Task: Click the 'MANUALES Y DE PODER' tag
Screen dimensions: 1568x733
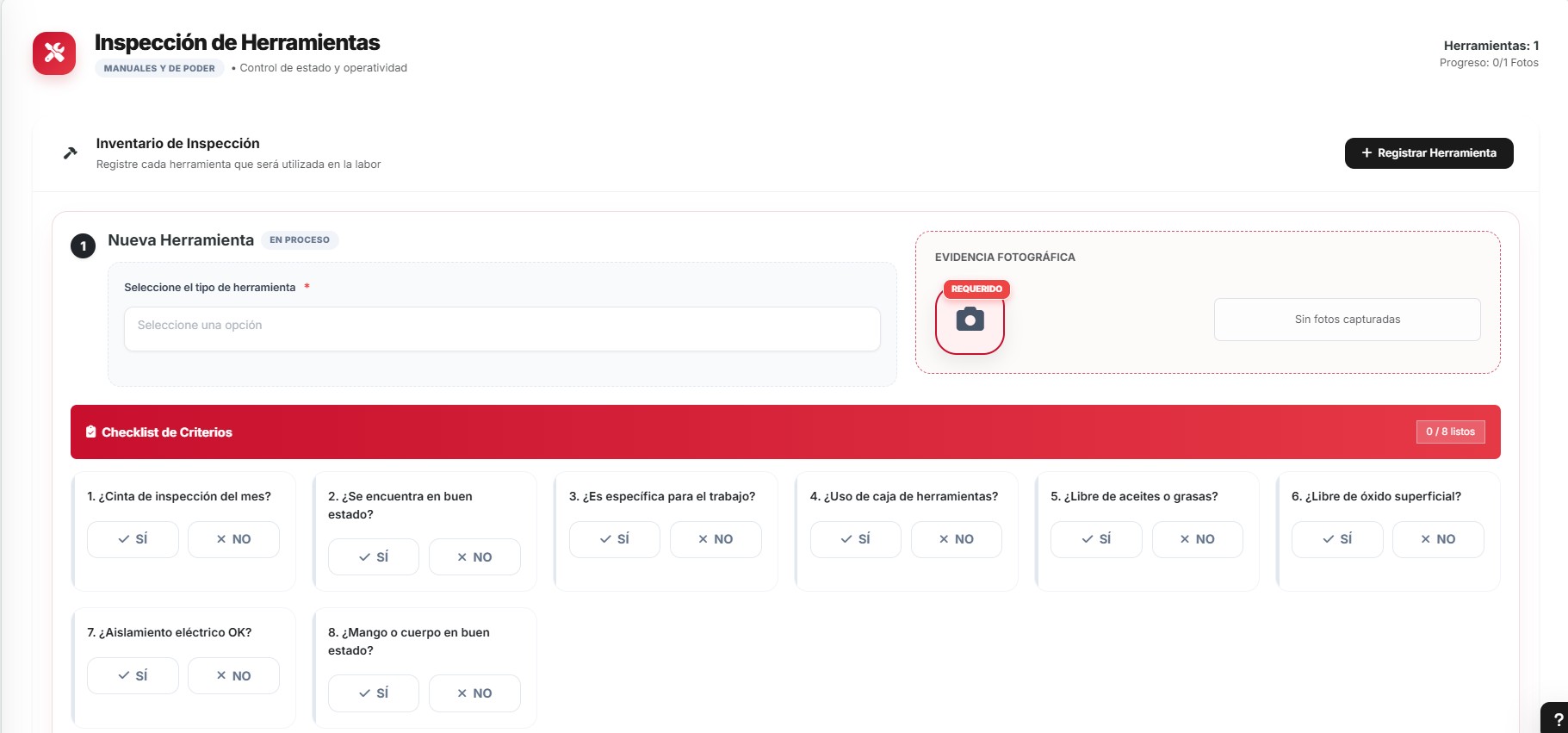Action: (x=159, y=69)
